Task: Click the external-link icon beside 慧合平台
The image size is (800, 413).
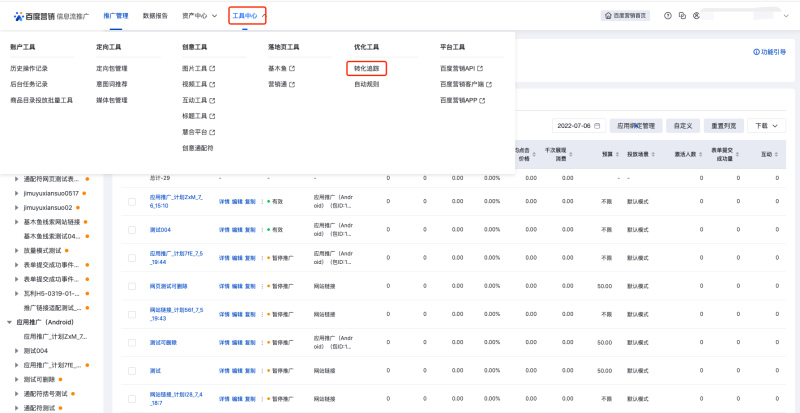Action: pyautogui.click(x=212, y=132)
